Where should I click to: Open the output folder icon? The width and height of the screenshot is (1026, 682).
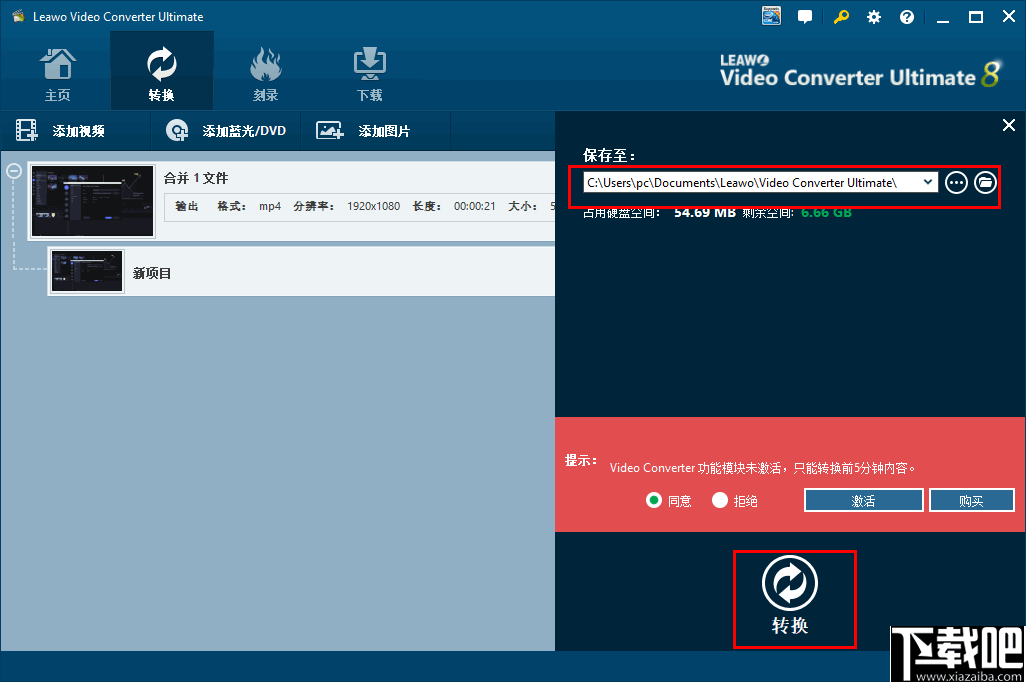[985, 183]
